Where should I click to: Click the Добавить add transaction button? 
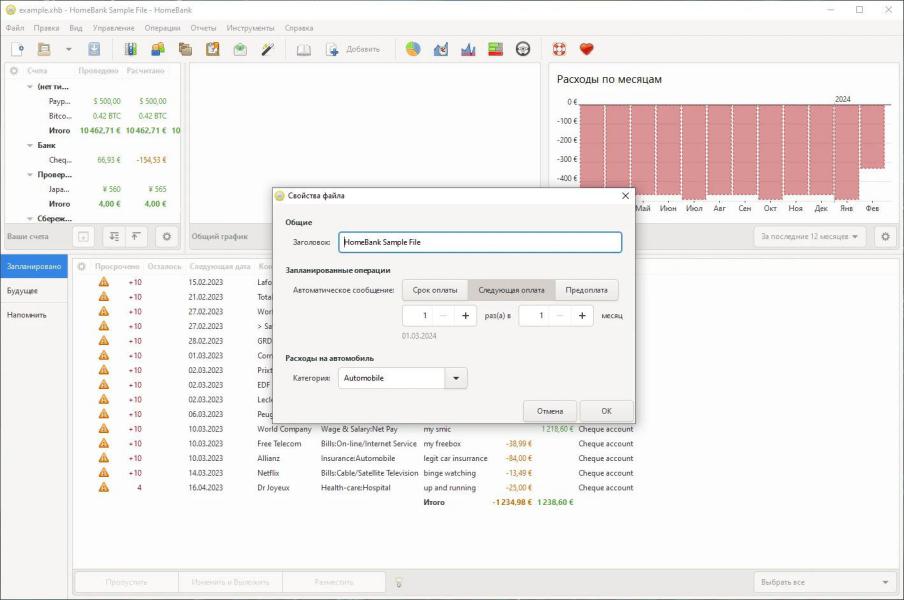click(x=353, y=50)
